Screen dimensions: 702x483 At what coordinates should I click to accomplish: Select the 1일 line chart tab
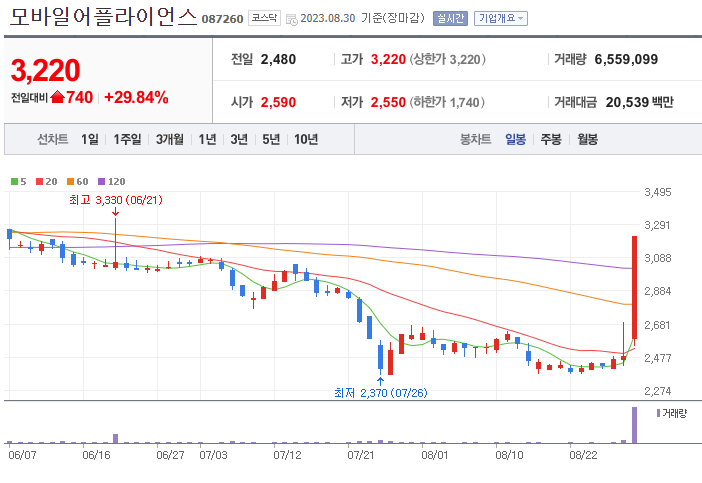point(90,139)
